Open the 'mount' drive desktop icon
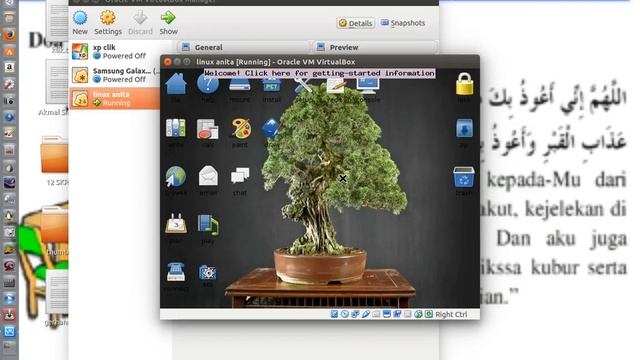This screenshot has height=360, width=640. pyautogui.click(x=240, y=86)
